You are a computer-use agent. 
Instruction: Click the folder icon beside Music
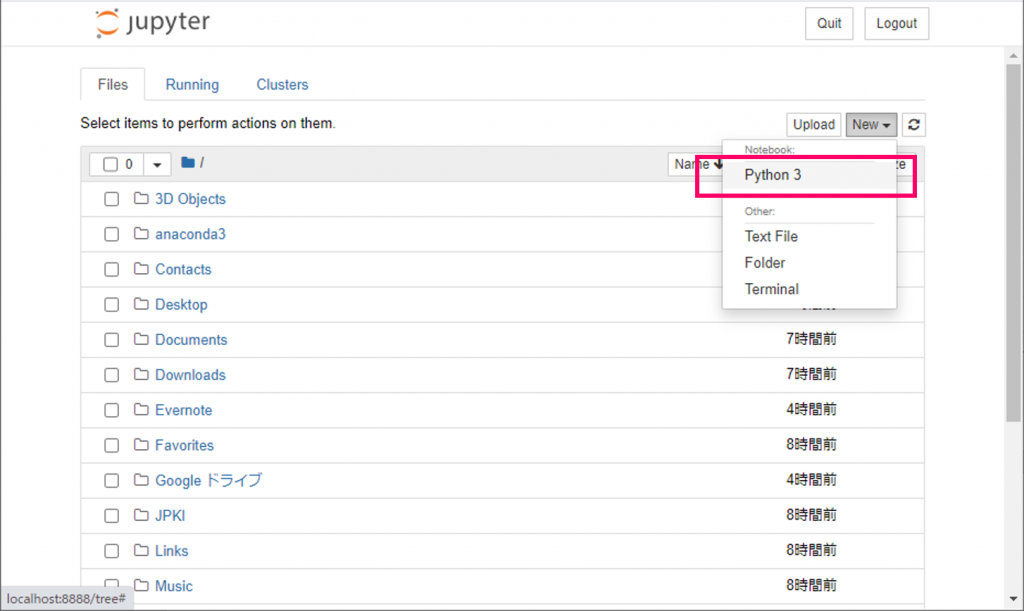point(141,586)
